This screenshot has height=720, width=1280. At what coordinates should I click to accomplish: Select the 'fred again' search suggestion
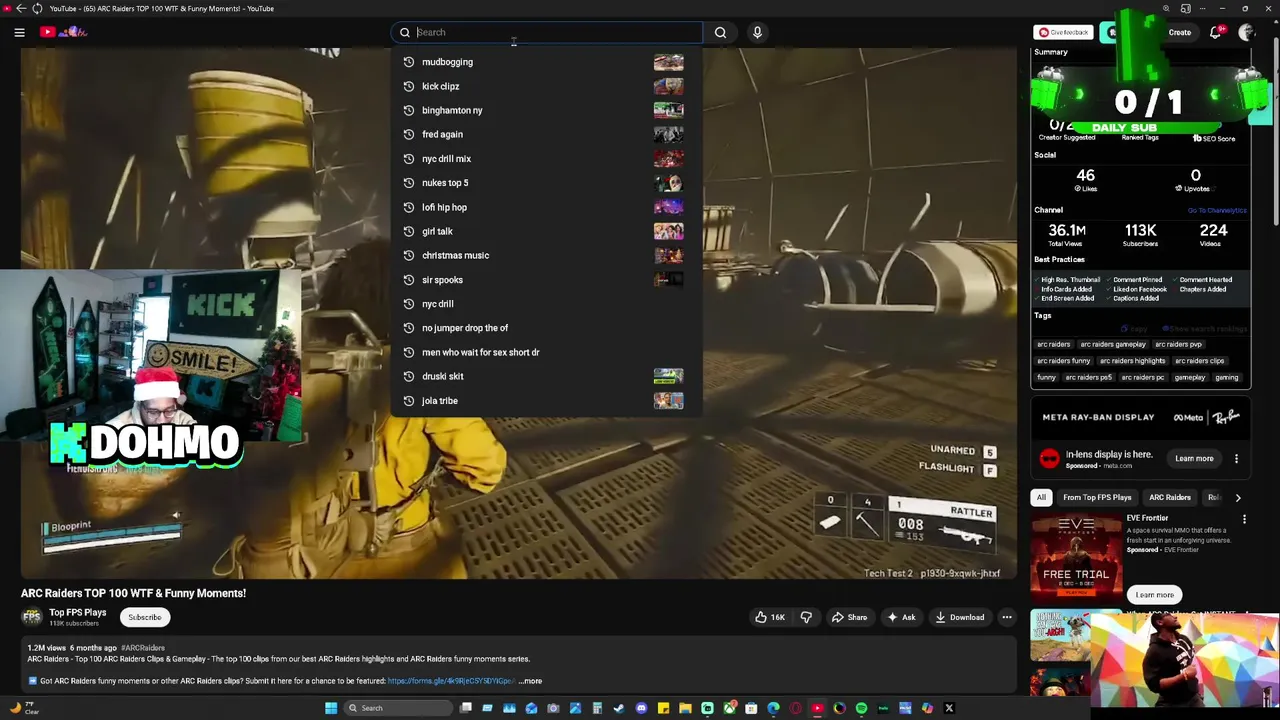click(546, 134)
